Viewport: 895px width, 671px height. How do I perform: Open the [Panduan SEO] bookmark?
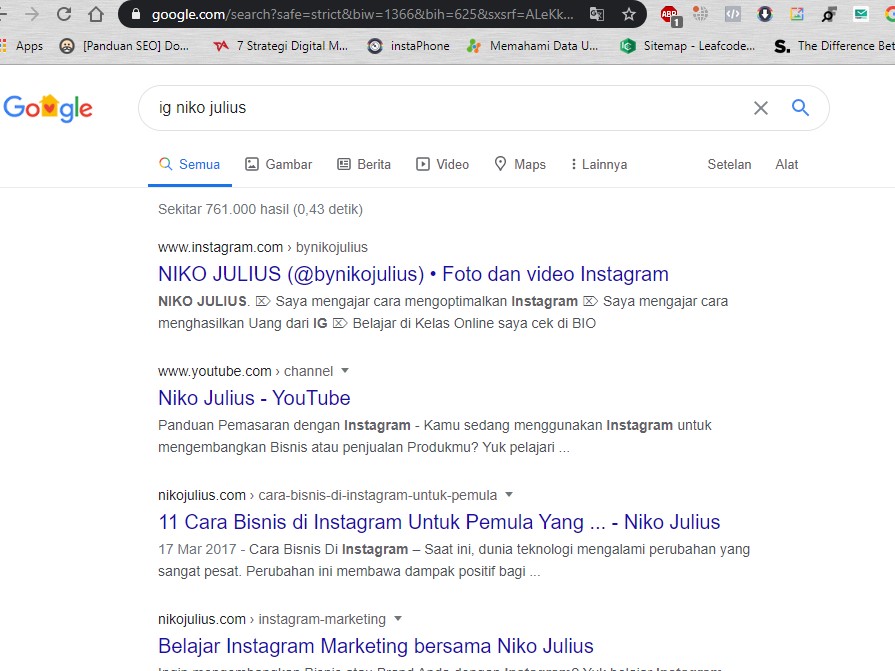[124, 46]
